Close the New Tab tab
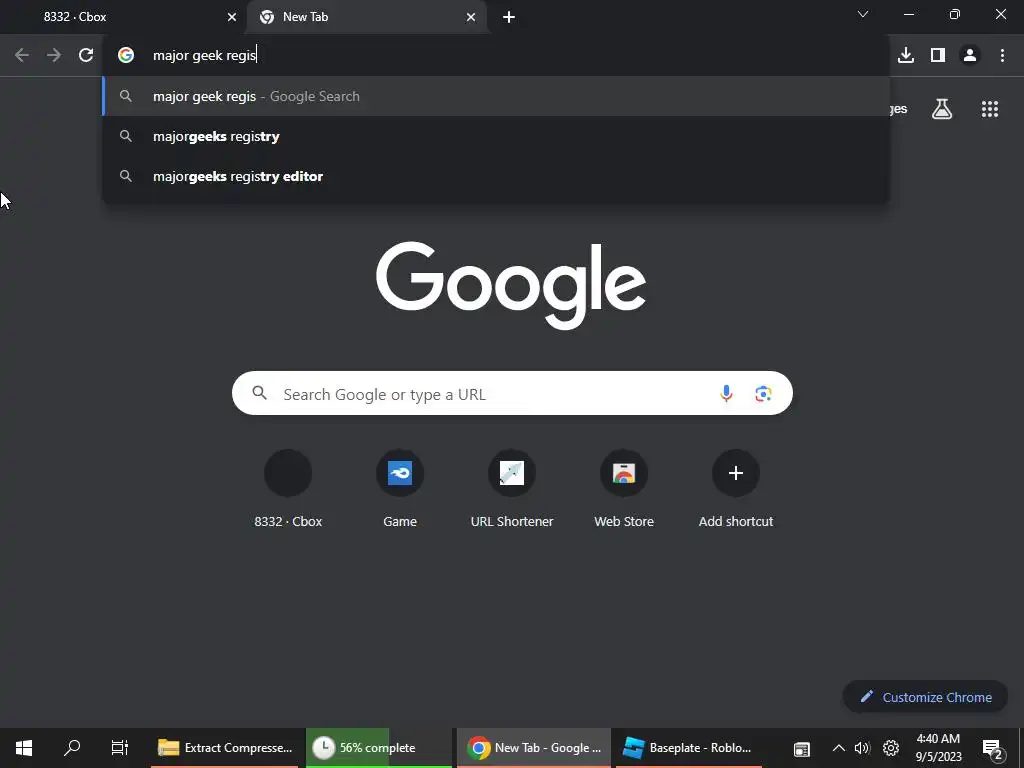Screen dimensions: 1024x768 pos(471,18)
